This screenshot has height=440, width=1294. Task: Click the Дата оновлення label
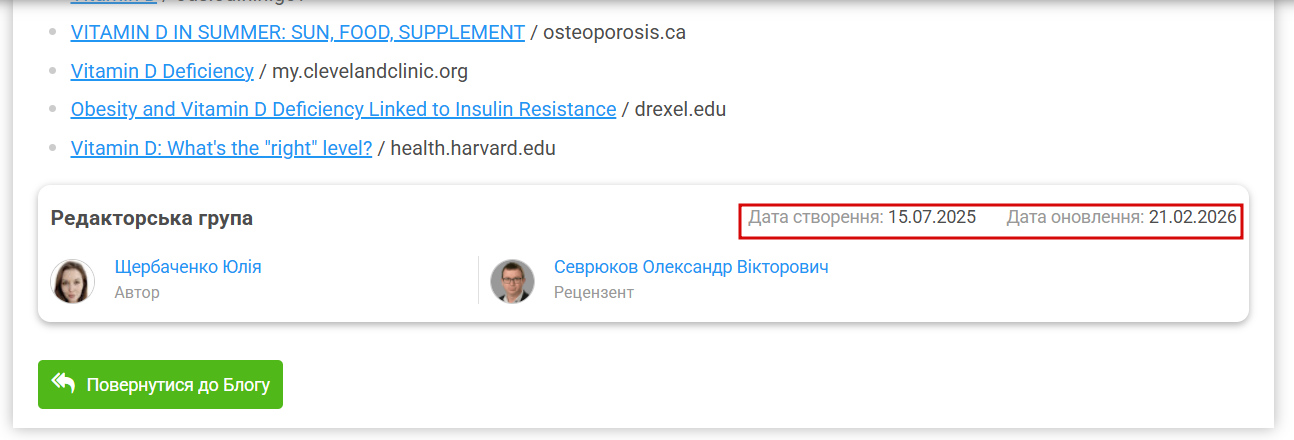1075,217
